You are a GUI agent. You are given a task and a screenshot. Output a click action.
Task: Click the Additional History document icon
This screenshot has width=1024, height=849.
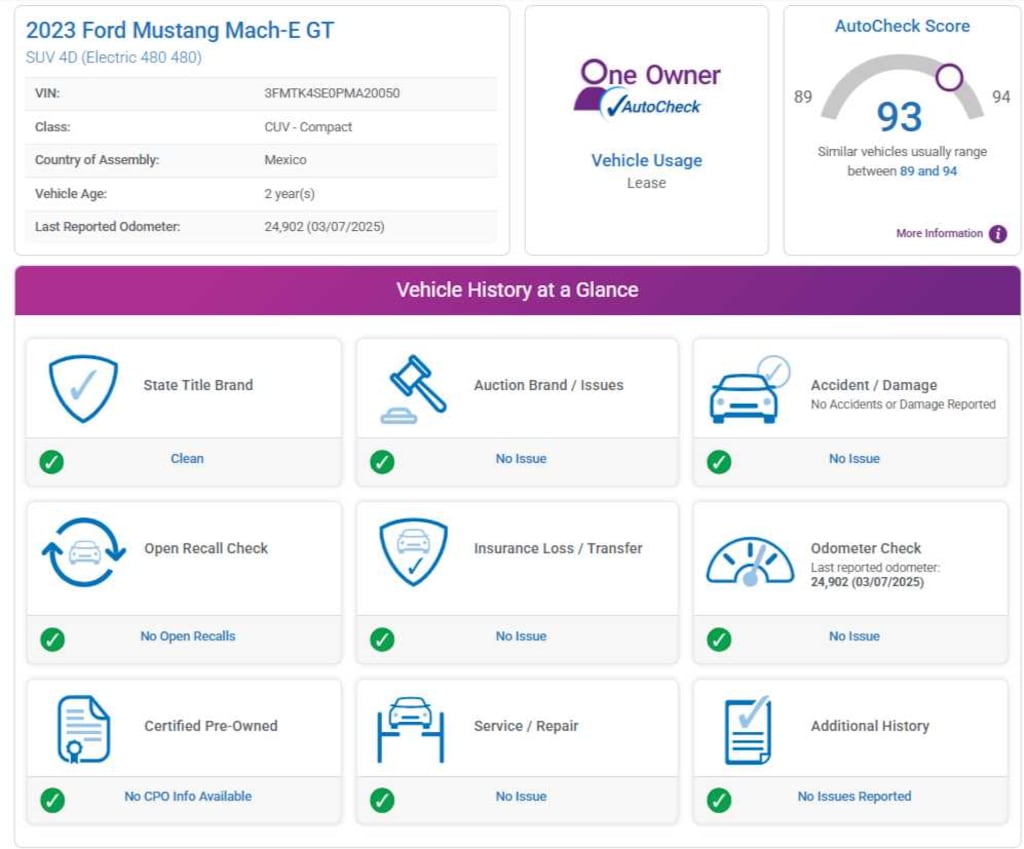click(x=747, y=729)
